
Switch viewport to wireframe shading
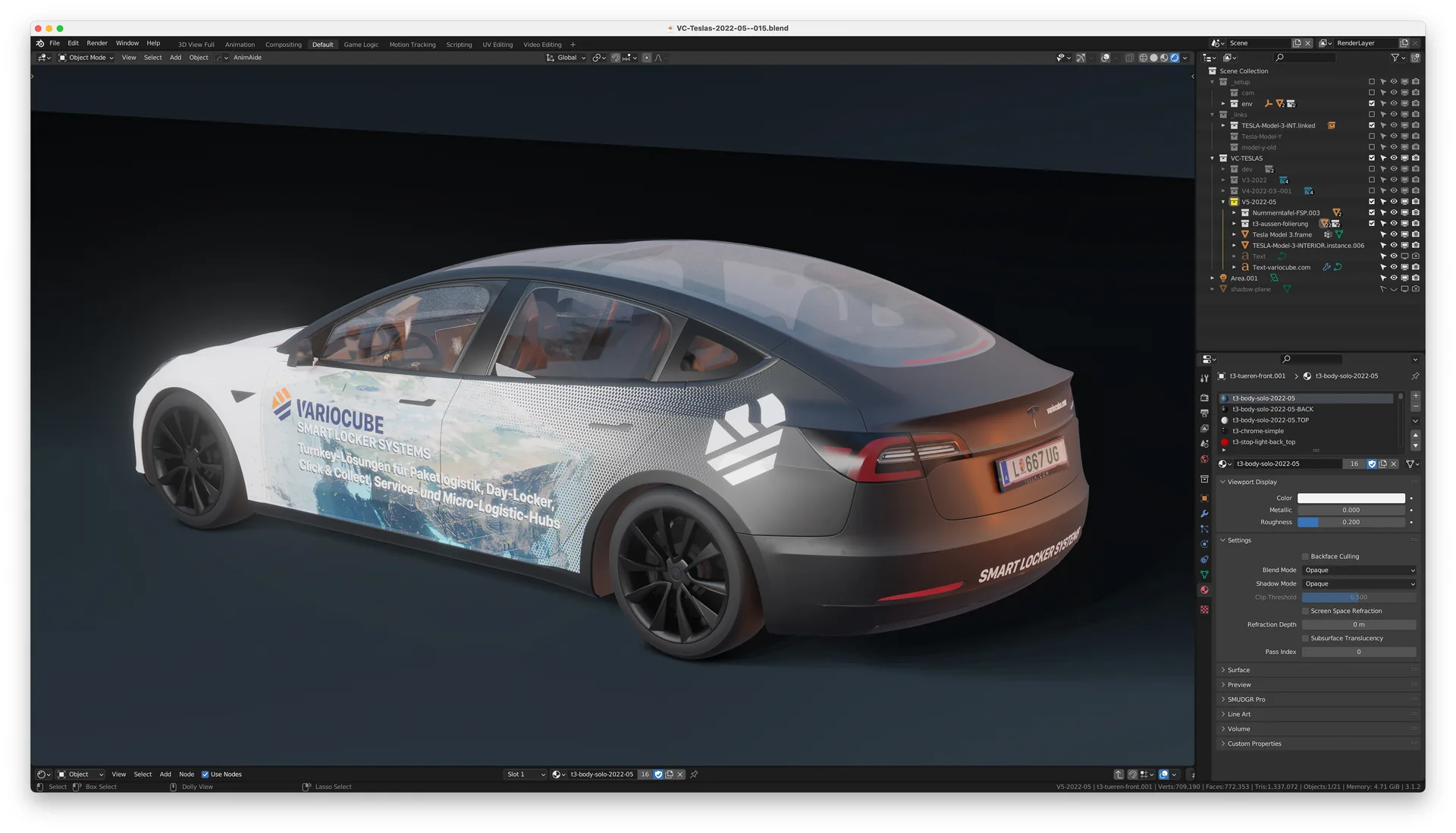coord(1143,58)
